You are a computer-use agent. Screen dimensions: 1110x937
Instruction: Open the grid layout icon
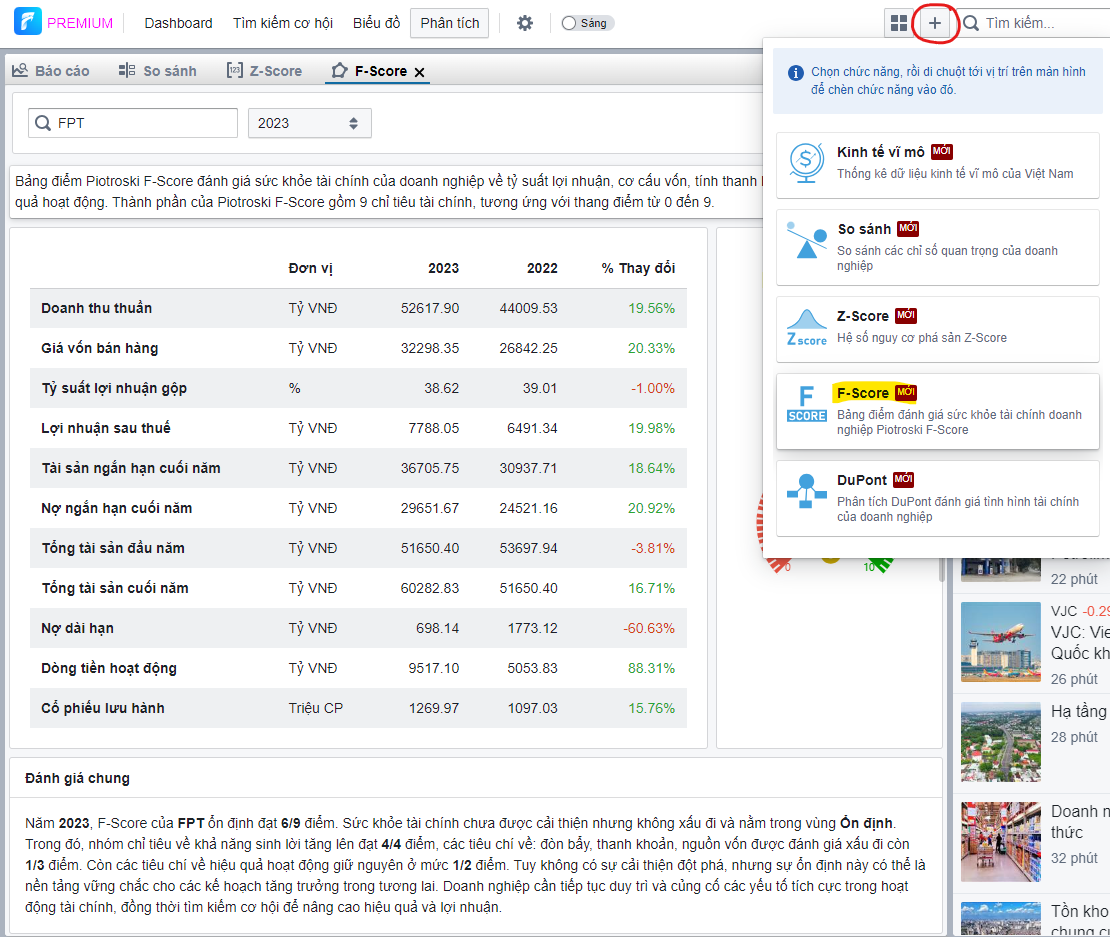click(898, 23)
